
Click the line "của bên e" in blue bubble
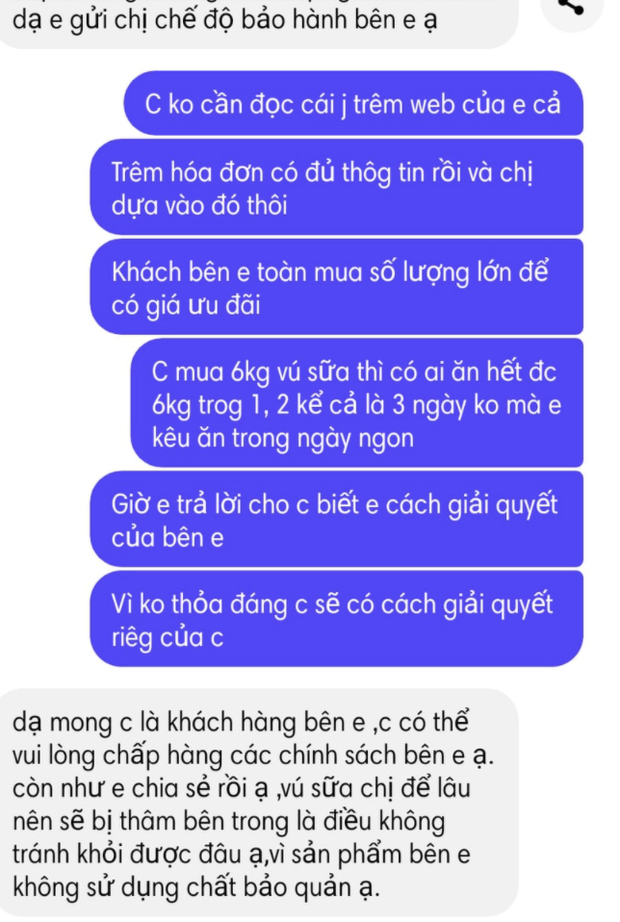tap(168, 537)
